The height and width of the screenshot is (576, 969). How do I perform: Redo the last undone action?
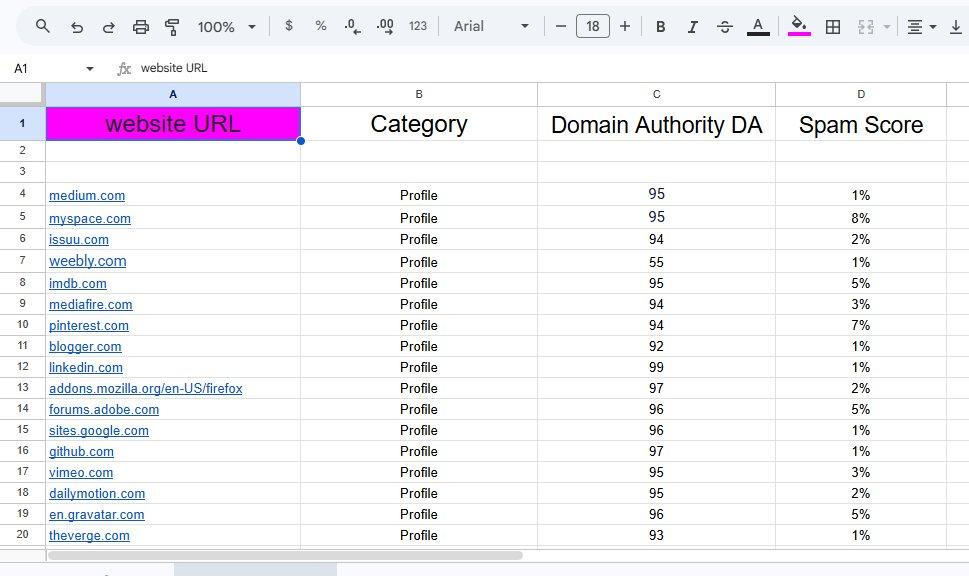[109, 27]
